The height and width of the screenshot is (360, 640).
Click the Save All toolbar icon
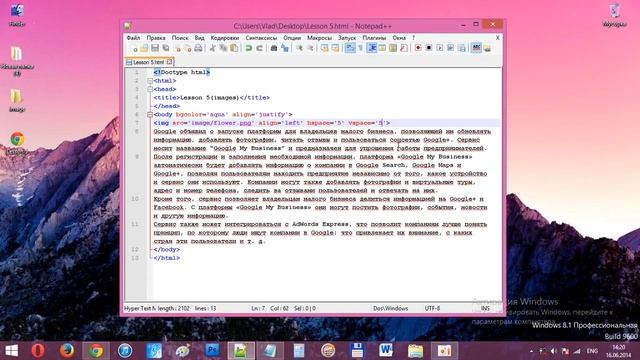click(166, 48)
